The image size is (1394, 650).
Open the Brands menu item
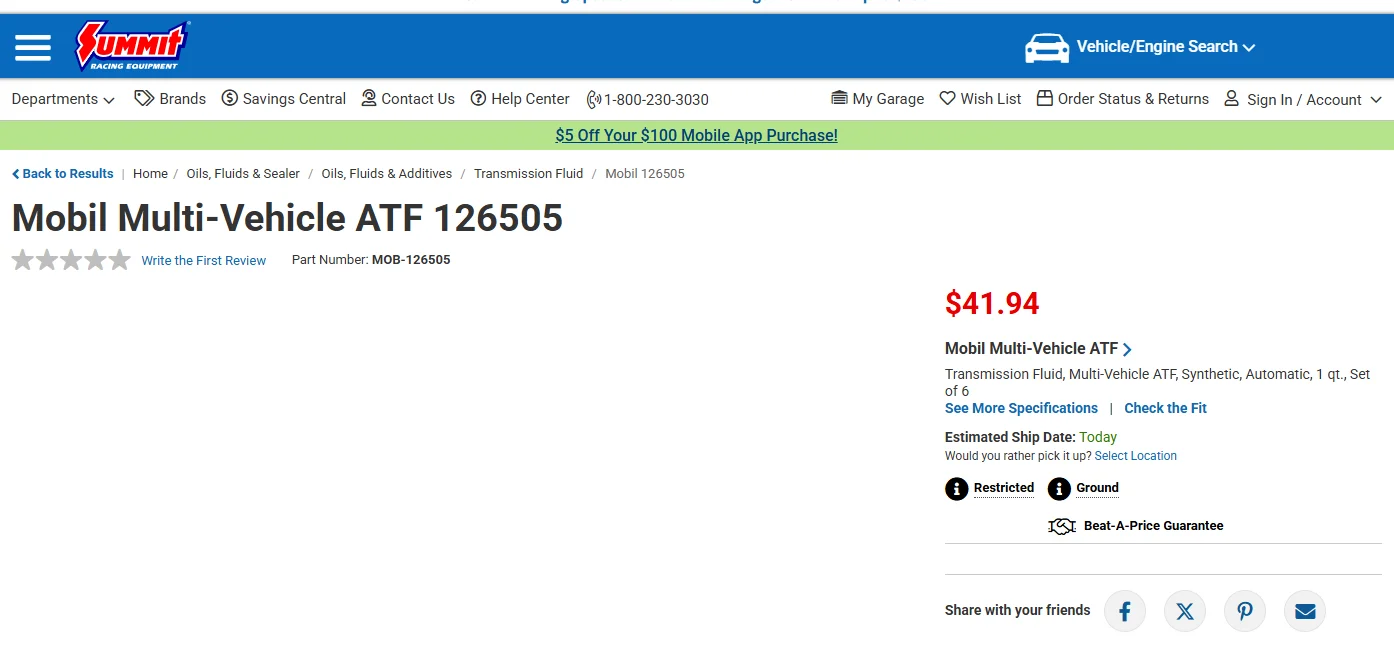(x=170, y=99)
